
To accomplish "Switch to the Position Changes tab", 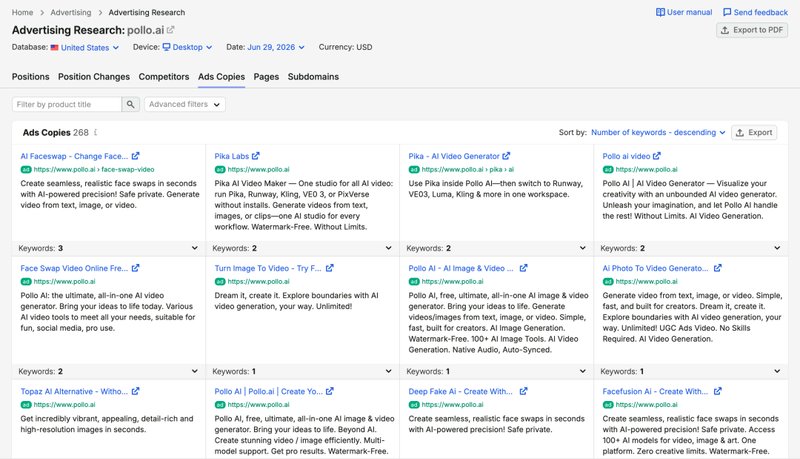I will click(x=94, y=77).
